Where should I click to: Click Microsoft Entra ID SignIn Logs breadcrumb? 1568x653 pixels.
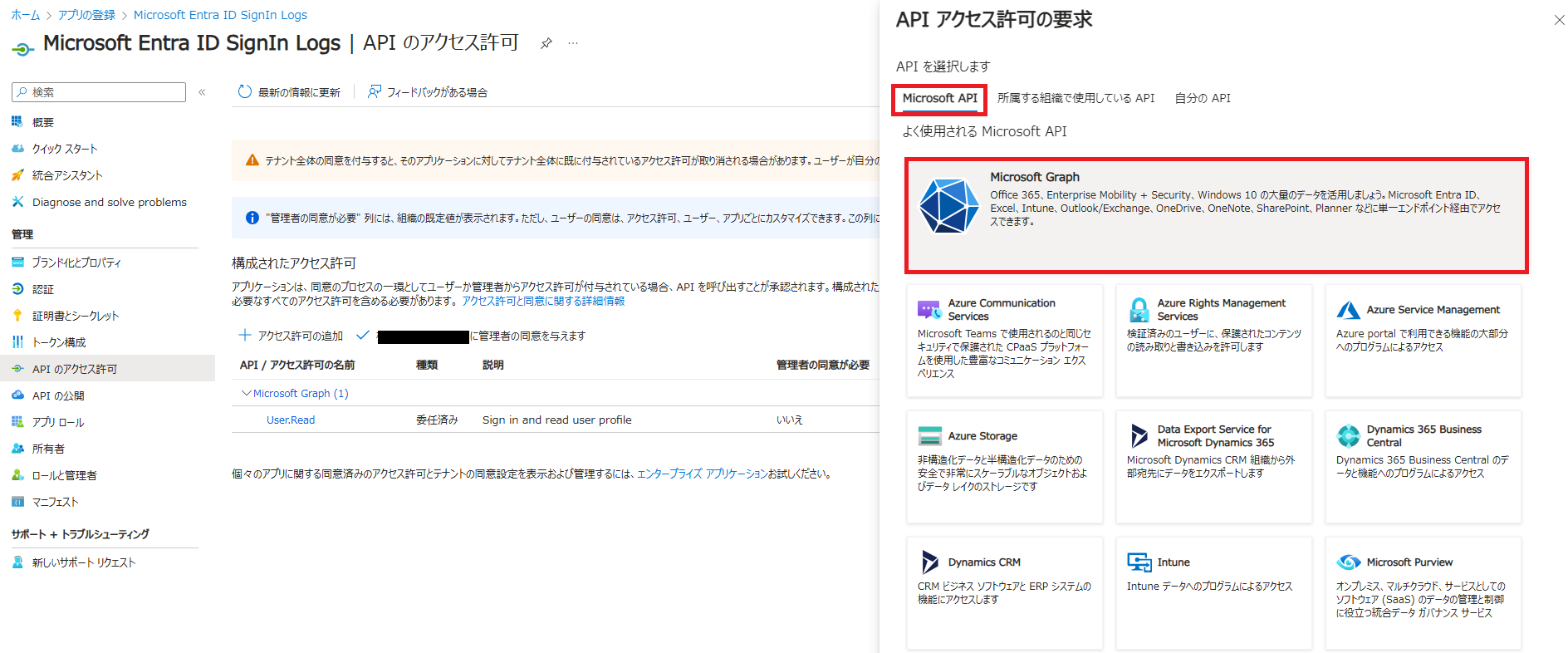pos(220,15)
